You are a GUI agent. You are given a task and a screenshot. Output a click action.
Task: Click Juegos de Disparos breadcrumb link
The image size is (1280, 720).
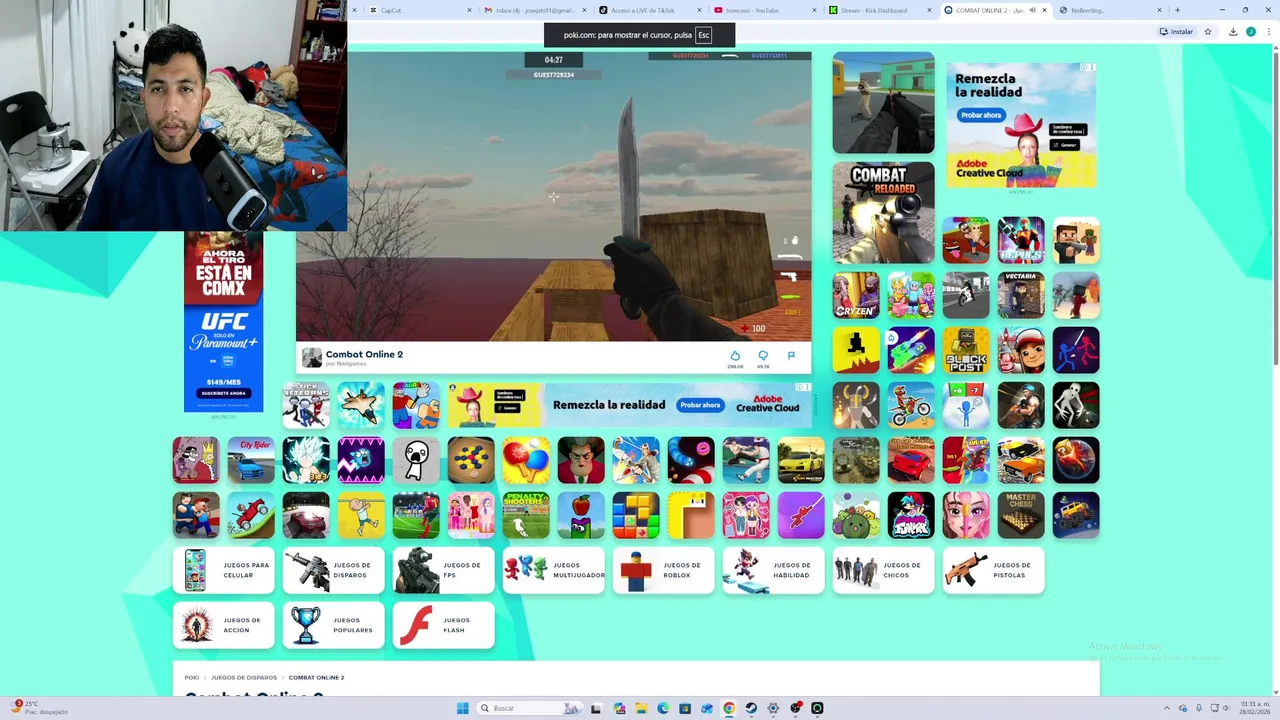pos(244,678)
